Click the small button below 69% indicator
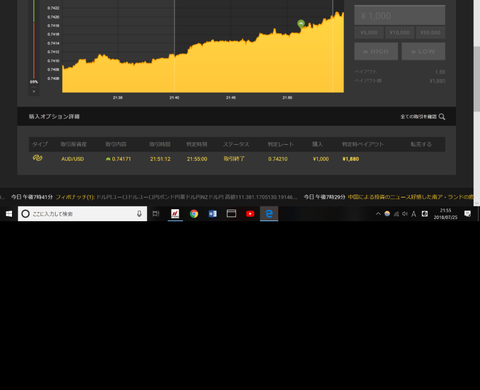480x390 pixels. tap(34, 91)
